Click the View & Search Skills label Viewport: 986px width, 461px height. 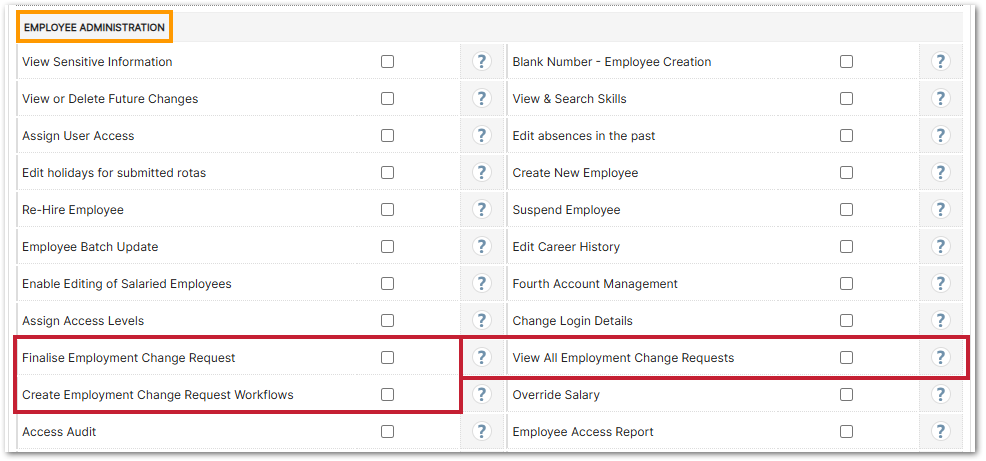click(569, 99)
